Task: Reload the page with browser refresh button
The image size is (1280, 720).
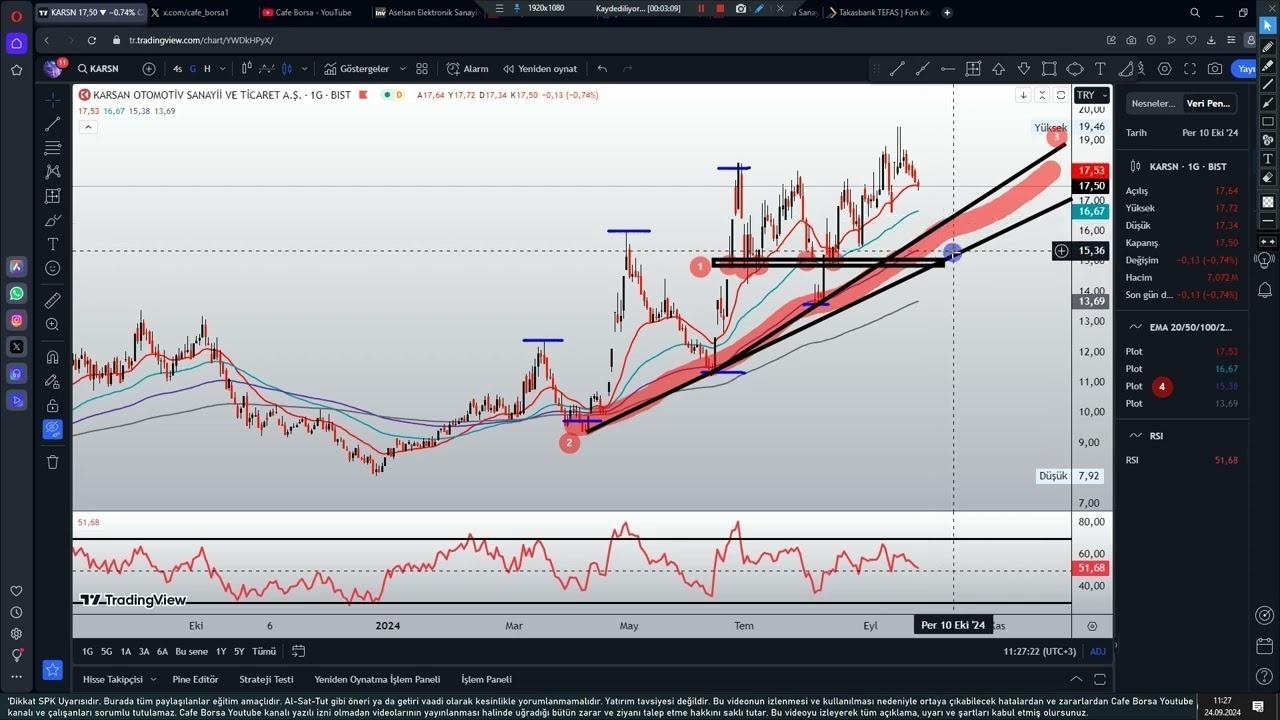Action: click(92, 40)
